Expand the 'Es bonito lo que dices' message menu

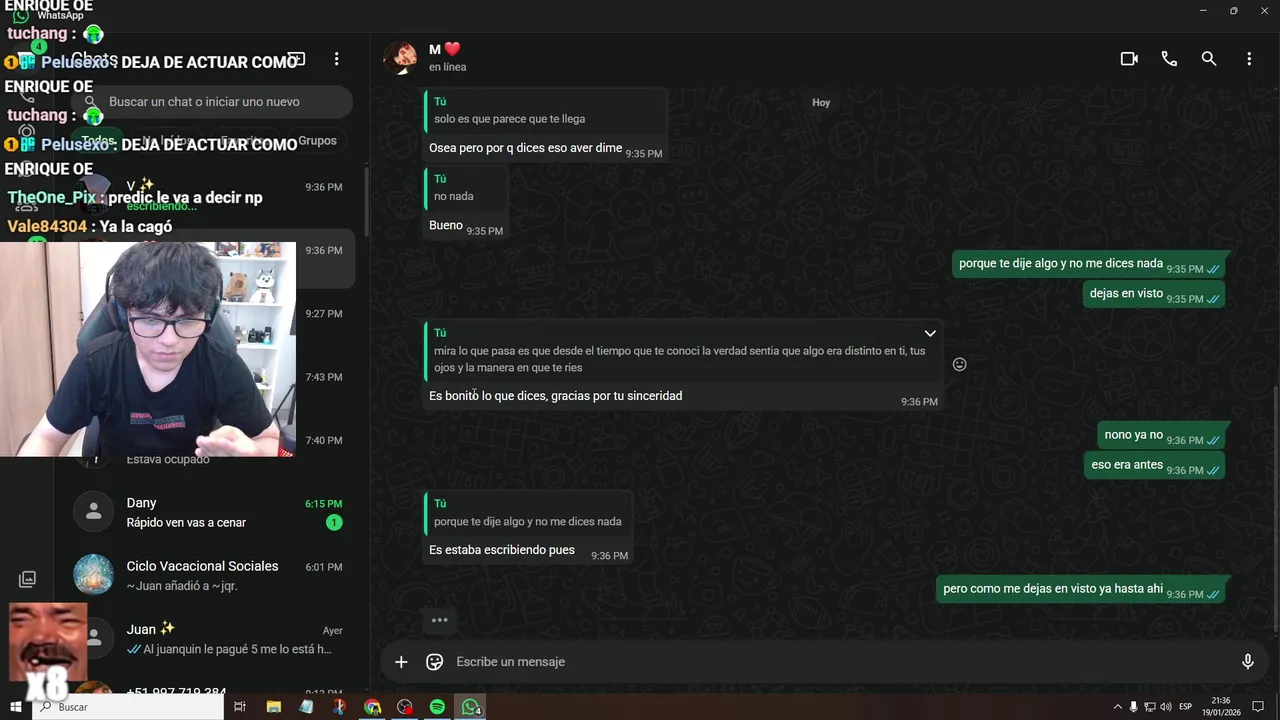(930, 333)
